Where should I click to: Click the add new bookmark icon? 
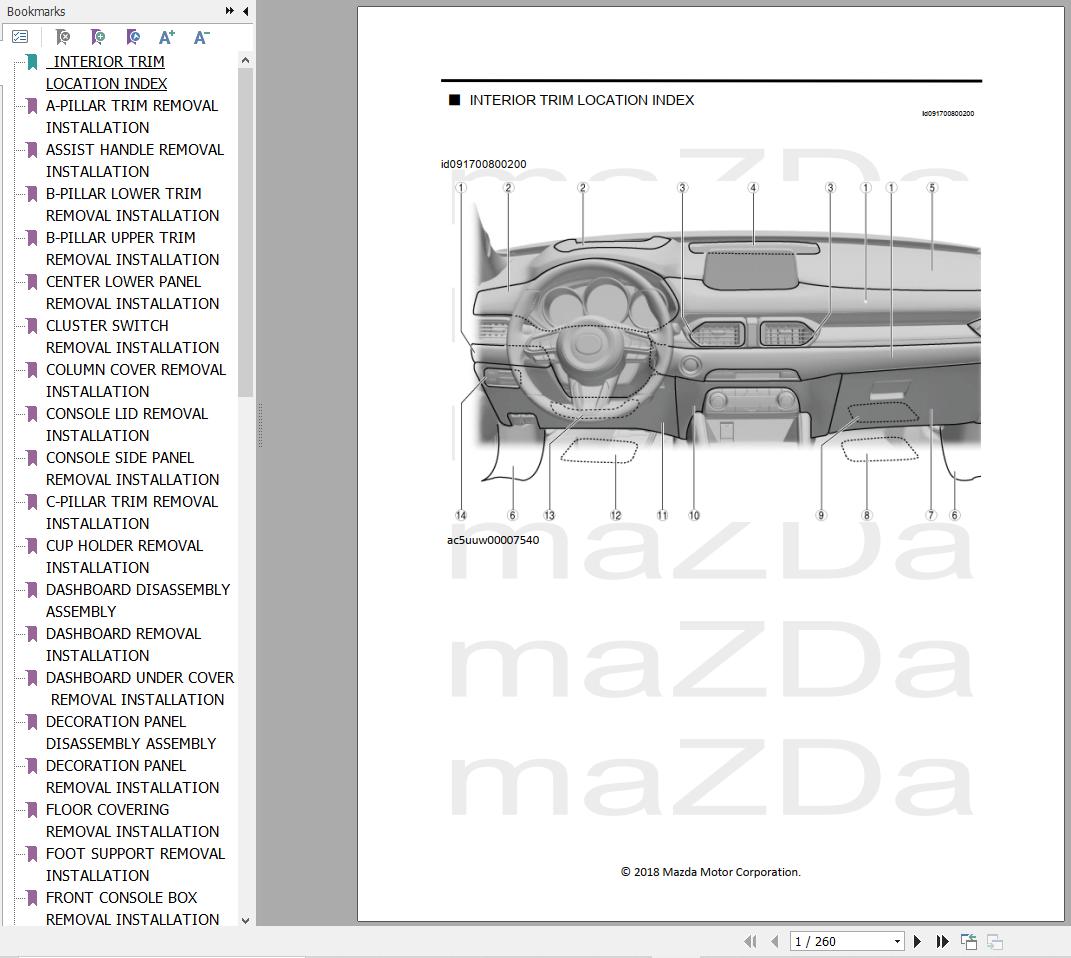tap(97, 36)
